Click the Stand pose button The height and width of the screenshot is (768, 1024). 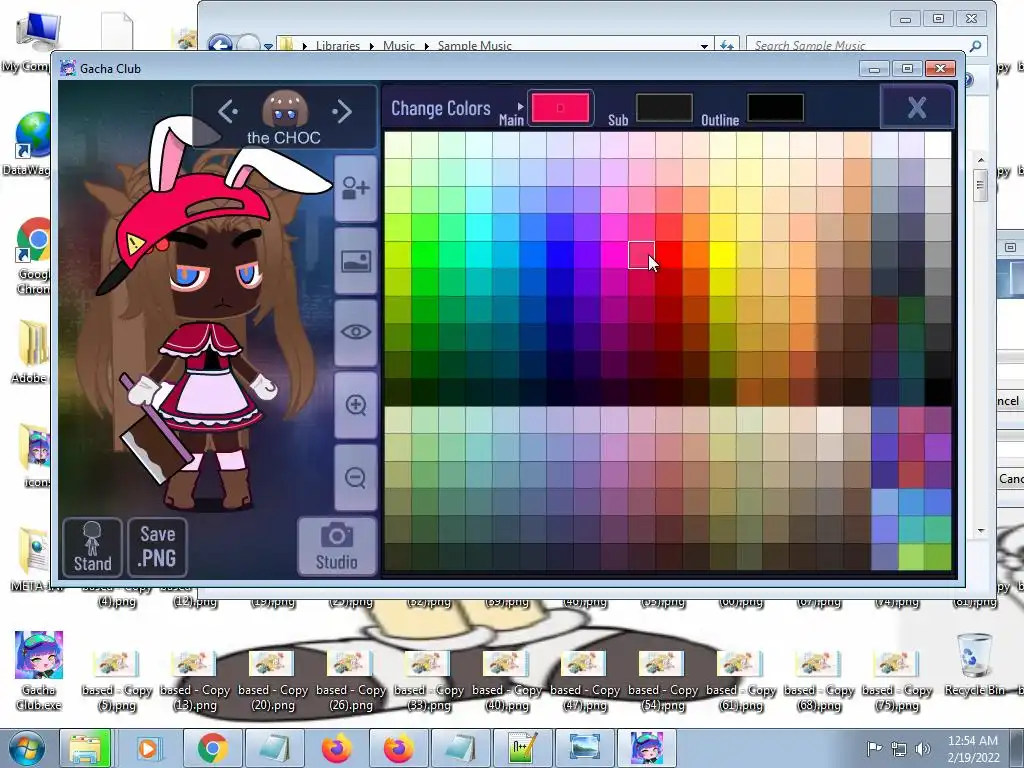tap(93, 547)
